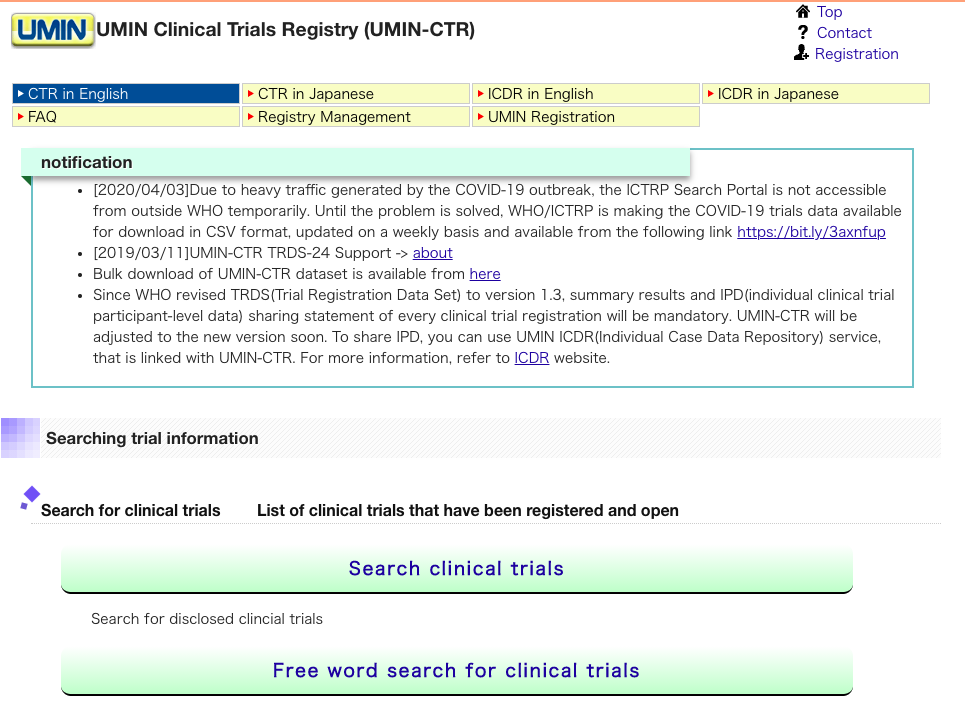This screenshot has height=719, width=965.
Task: Click the UMIN logo
Action: [x=53, y=30]
